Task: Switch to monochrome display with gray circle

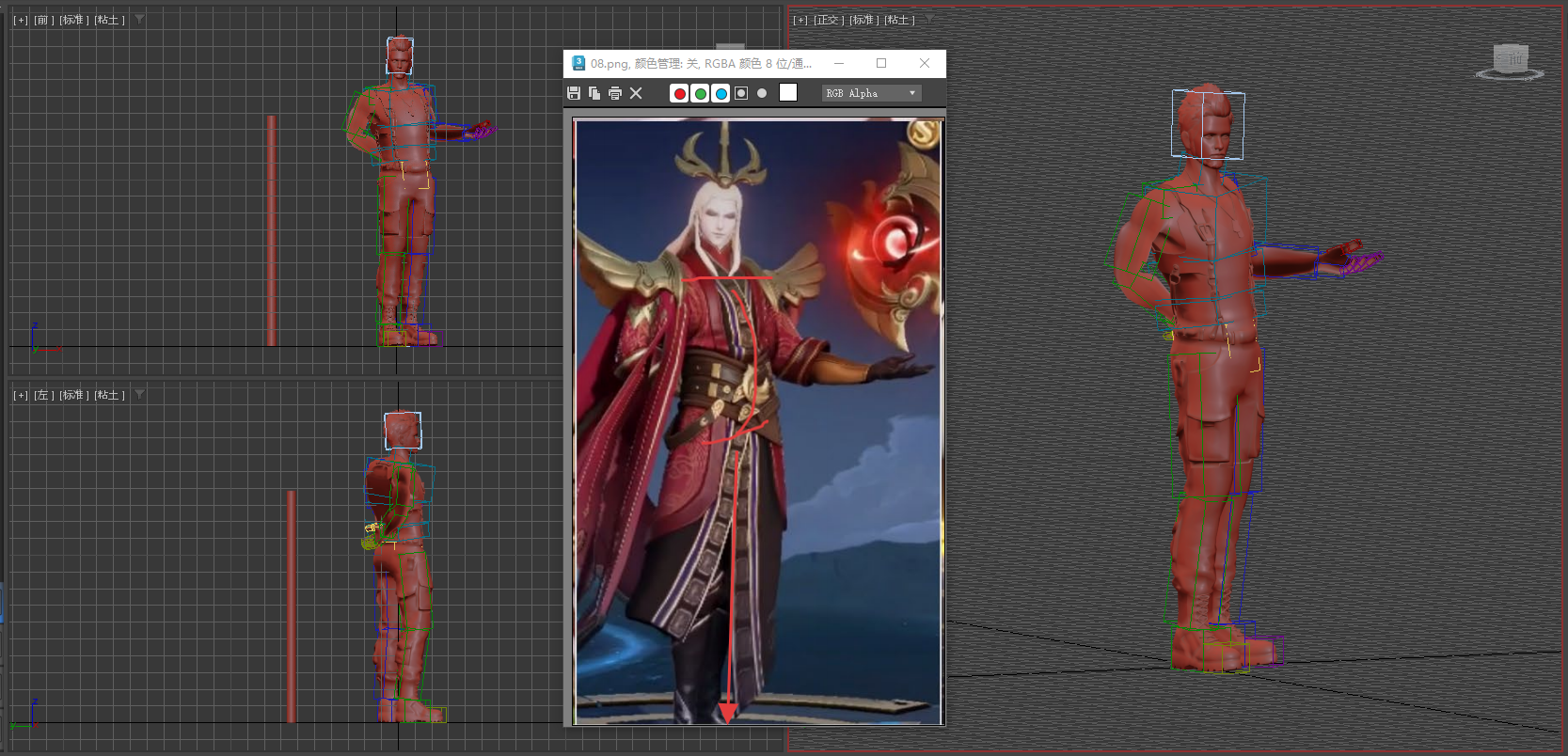Action: [762, 93]
